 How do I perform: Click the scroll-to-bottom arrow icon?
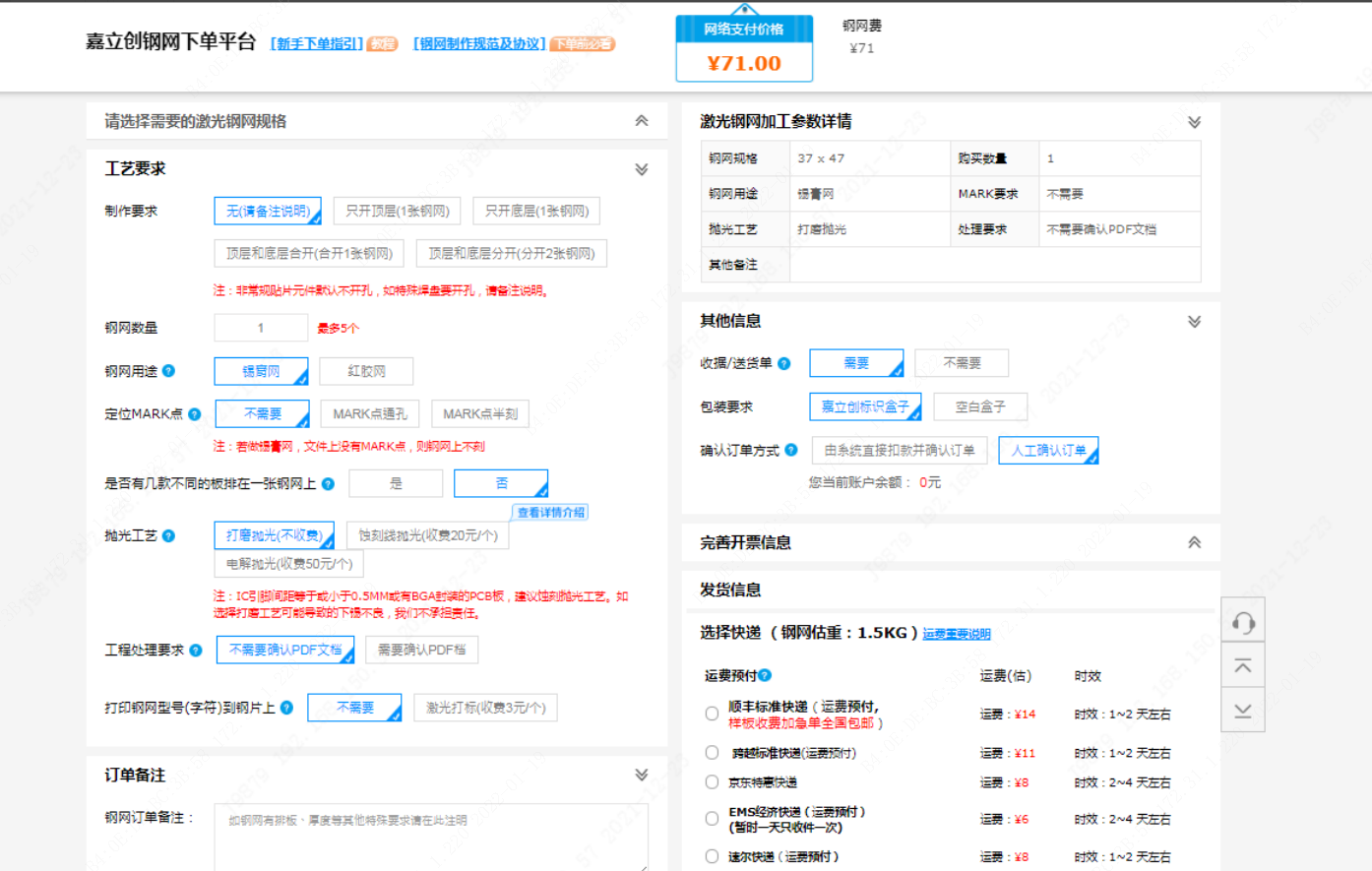[x=1243, y=711]
